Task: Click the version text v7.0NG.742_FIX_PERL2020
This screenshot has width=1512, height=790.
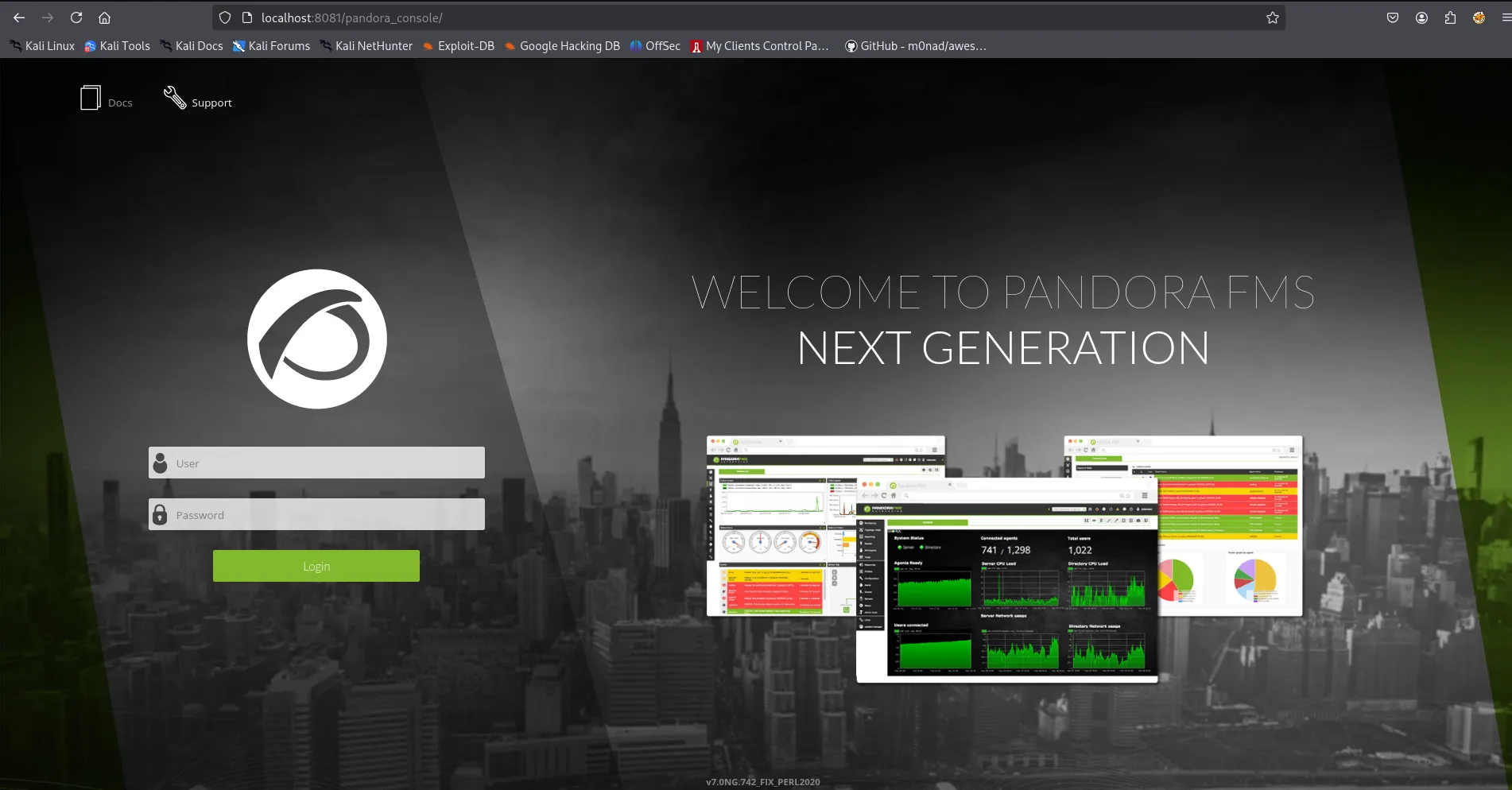Action: 763,782
